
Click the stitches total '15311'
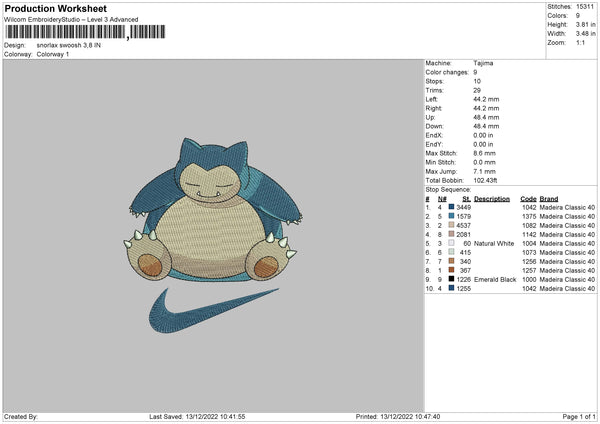(585, 7)
